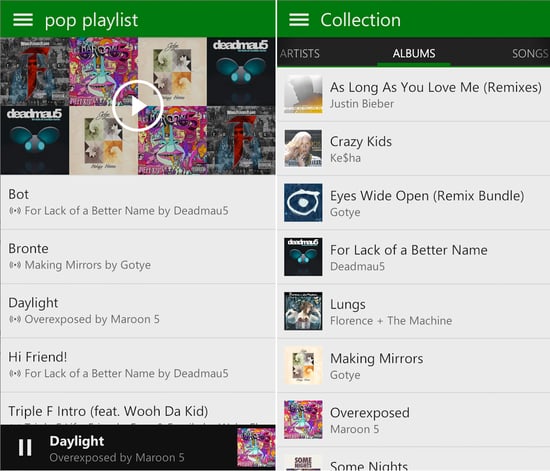The width and height of the screenshot is (550, 471).
Task: Click Justin Bieber artist name
Action: pyautogui.click(x=362, y=104)
